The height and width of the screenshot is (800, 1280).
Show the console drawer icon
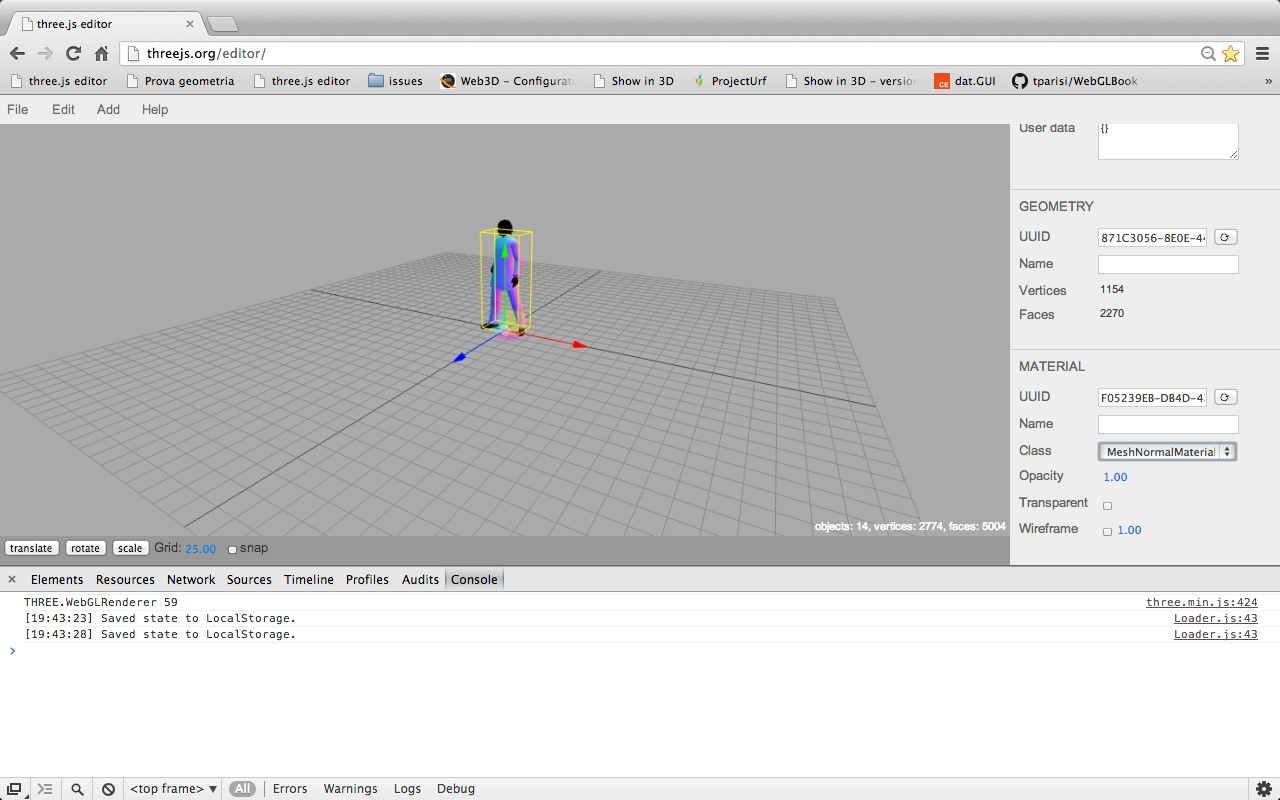click(45, 789)
